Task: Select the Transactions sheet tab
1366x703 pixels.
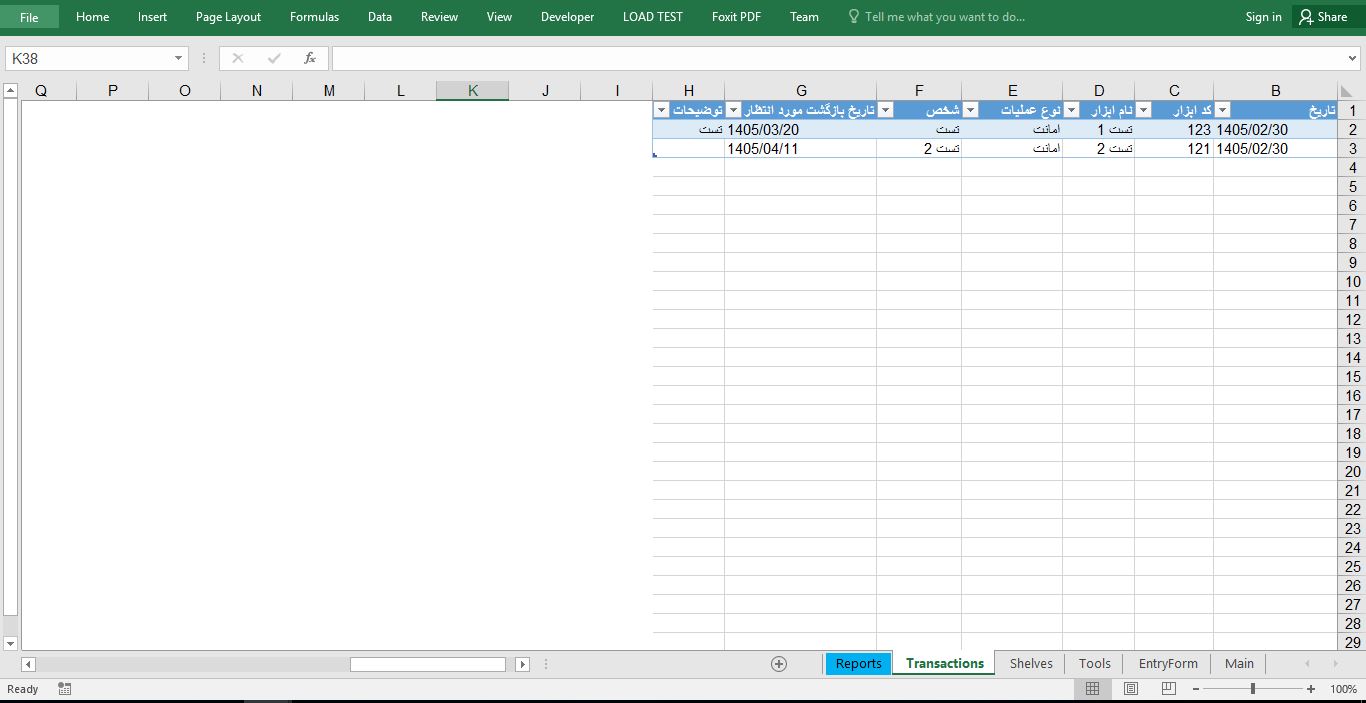Action: pyautogui.click(x=944, y=663)
